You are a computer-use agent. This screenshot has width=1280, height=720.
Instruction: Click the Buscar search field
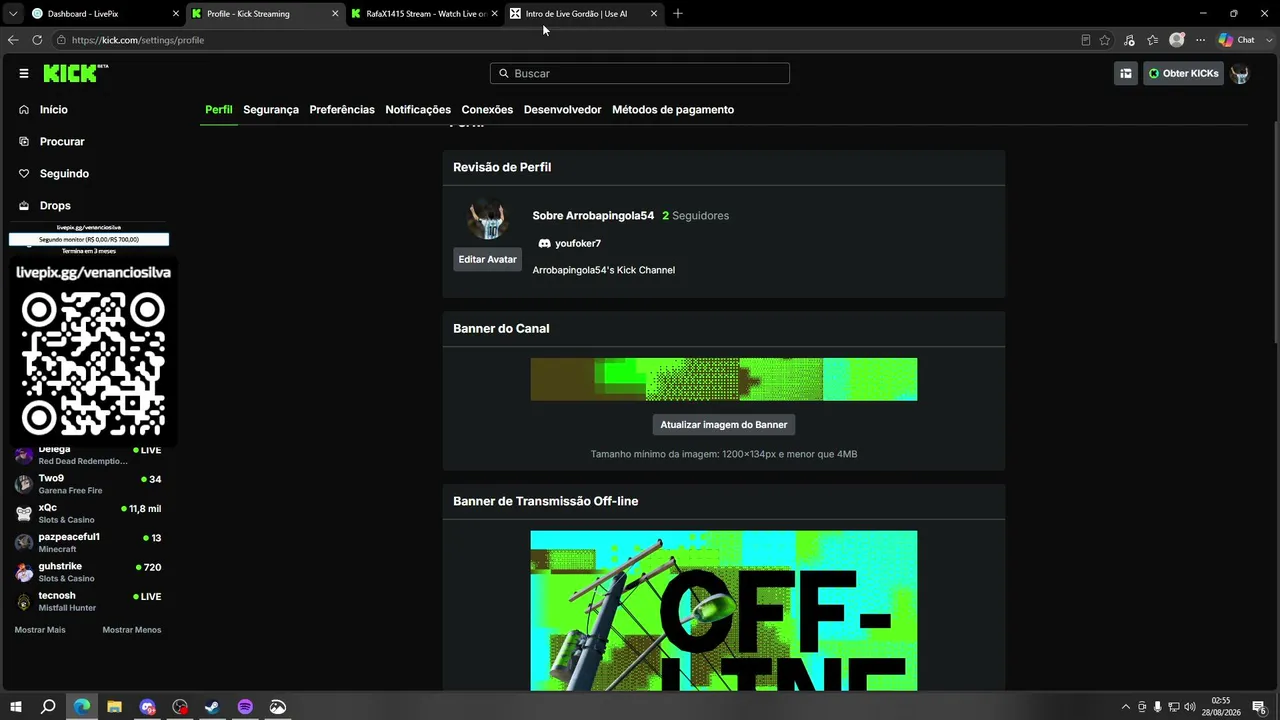click(x=640, y=73)
